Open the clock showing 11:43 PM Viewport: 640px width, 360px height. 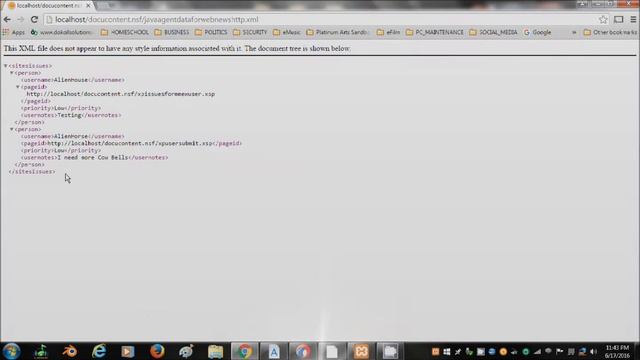[618, 351]
